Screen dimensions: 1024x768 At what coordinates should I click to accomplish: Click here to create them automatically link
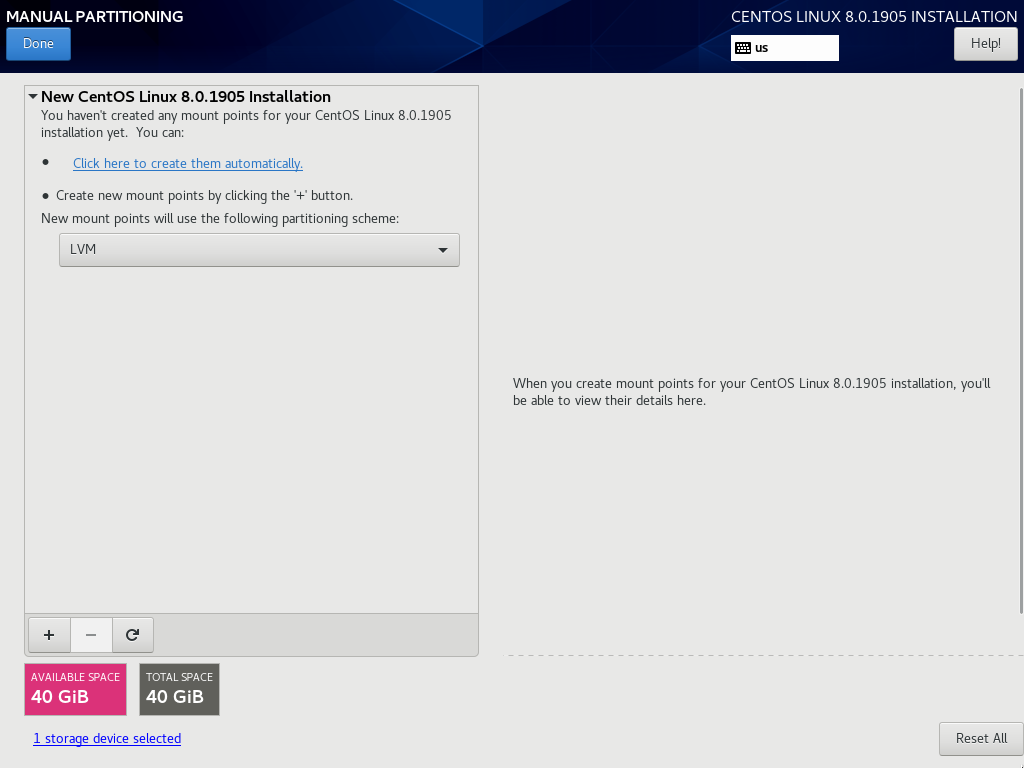[187, 163]
